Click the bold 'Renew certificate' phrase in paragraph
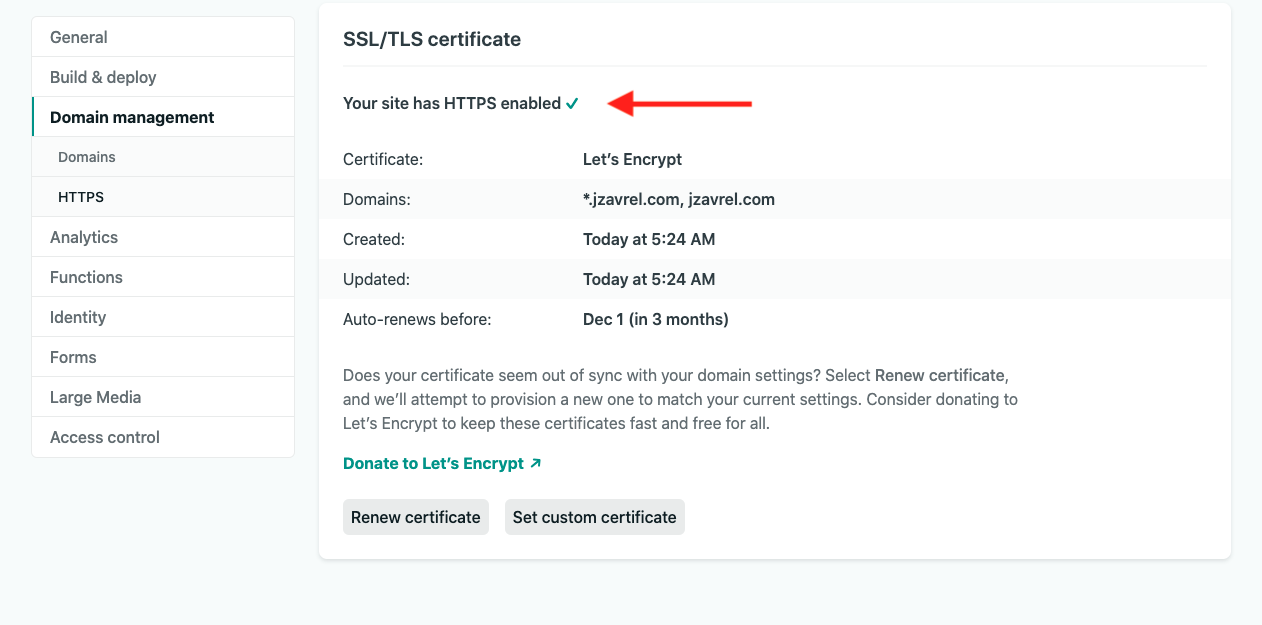The height and width of the screenshot is (625, 1262). click(939, 375)
